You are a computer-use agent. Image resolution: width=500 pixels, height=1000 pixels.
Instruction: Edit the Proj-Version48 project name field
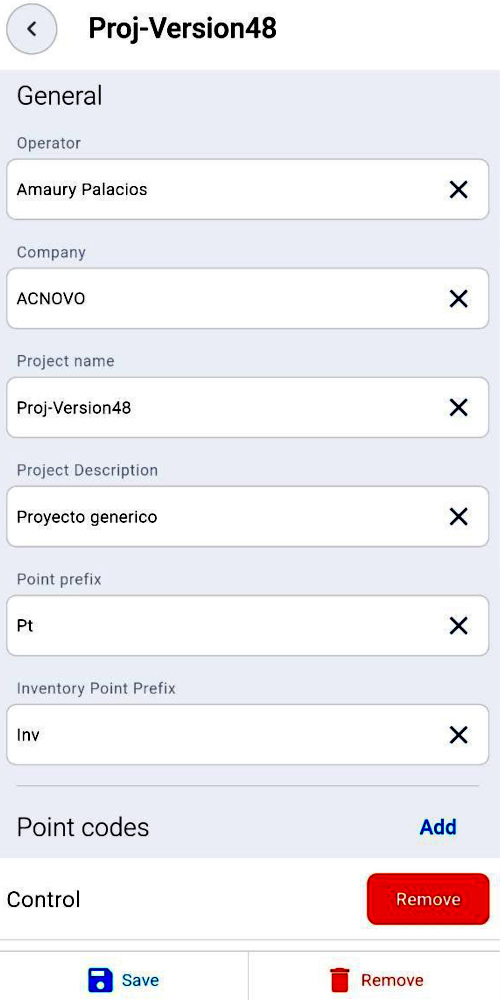tap(247, 408)
